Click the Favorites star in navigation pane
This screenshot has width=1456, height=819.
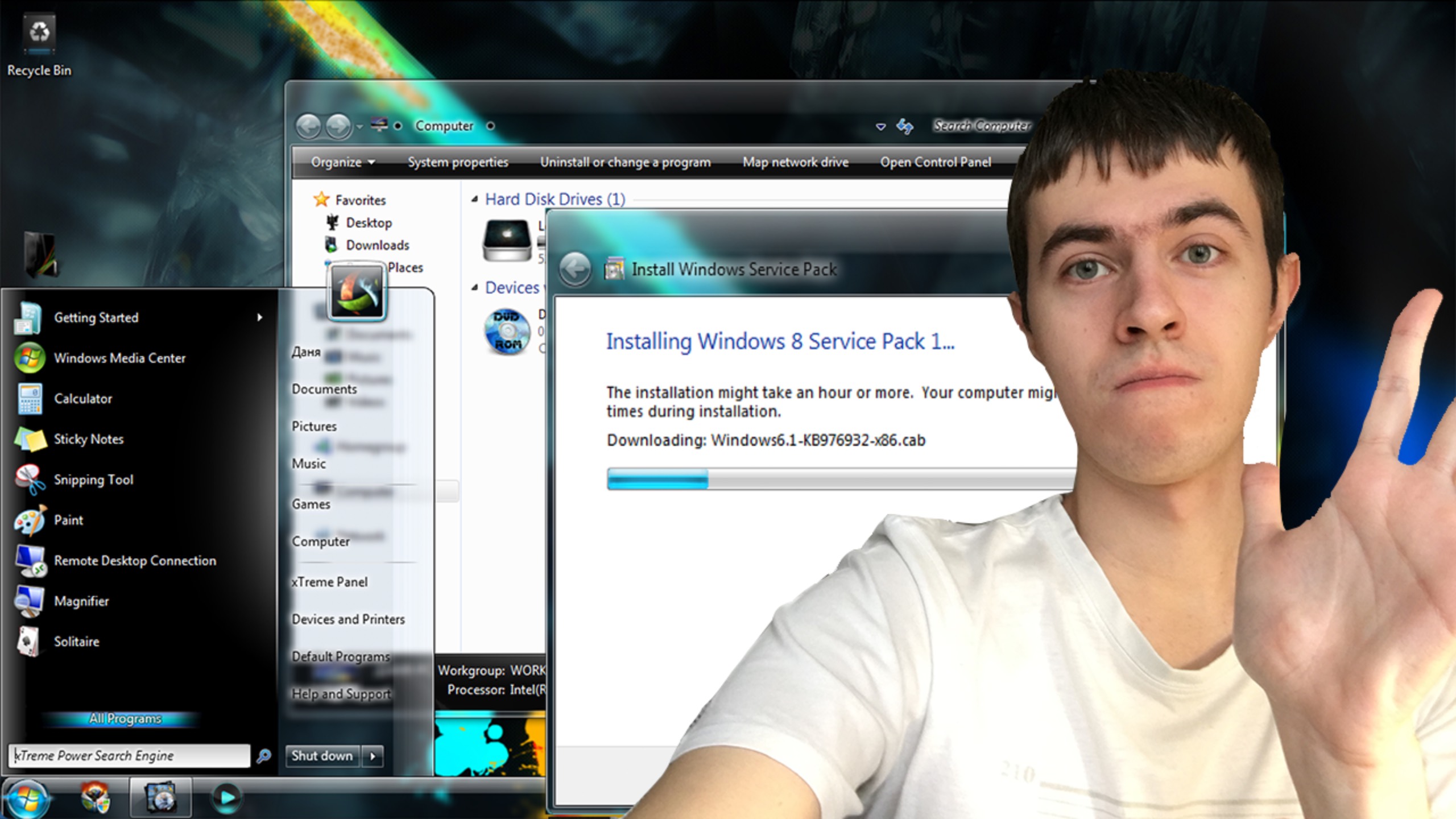coord(321,200)
